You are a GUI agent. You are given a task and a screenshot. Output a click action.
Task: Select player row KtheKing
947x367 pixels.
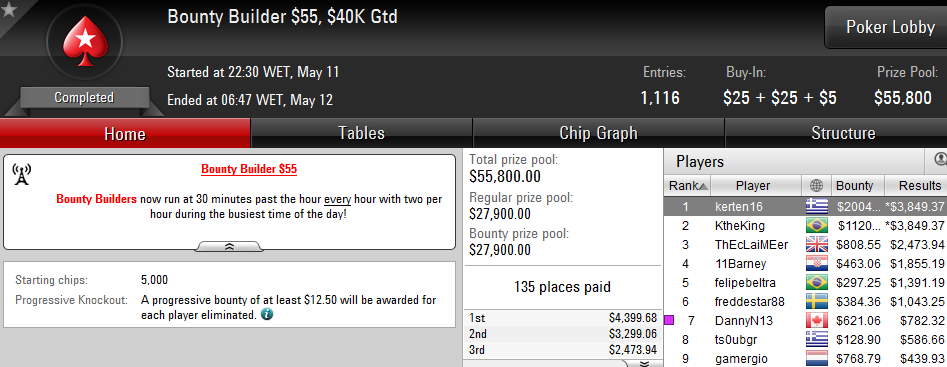805,226
